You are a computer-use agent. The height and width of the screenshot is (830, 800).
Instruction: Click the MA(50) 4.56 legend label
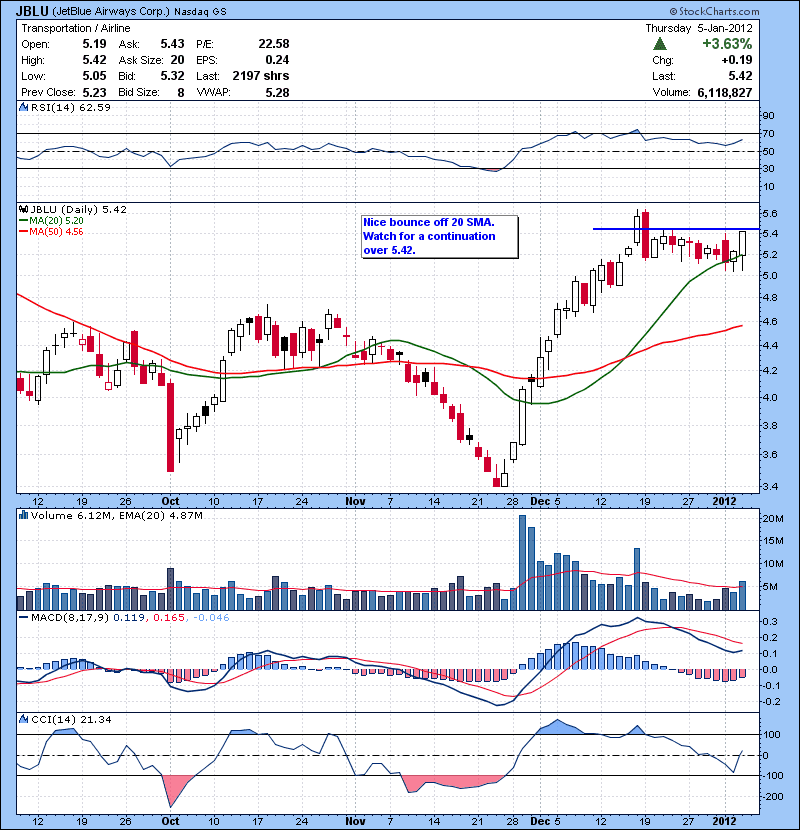pos(57,231)
